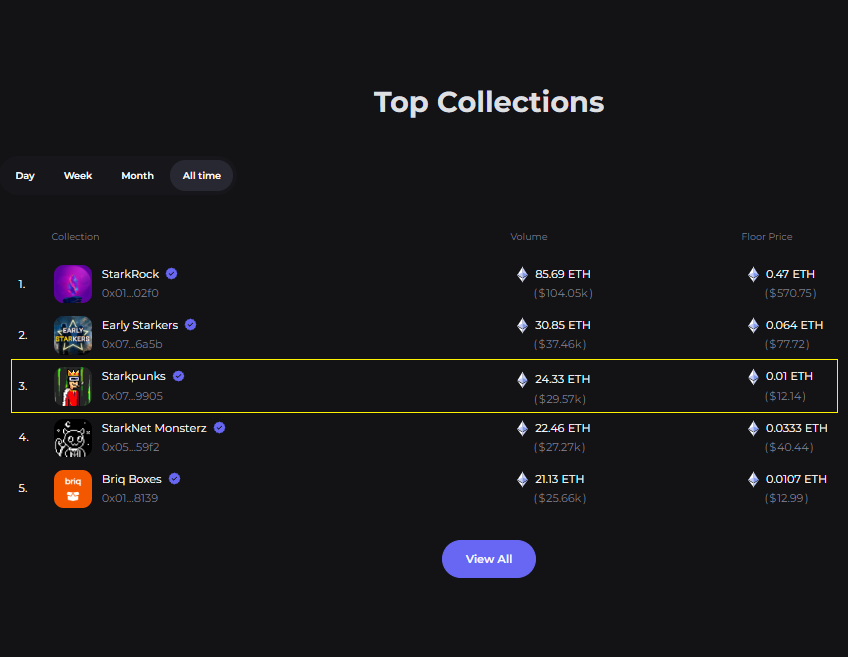Viewport: 848px width, 657px height.
Task: Open the Starkpunks name link
Action: [134, 376]
